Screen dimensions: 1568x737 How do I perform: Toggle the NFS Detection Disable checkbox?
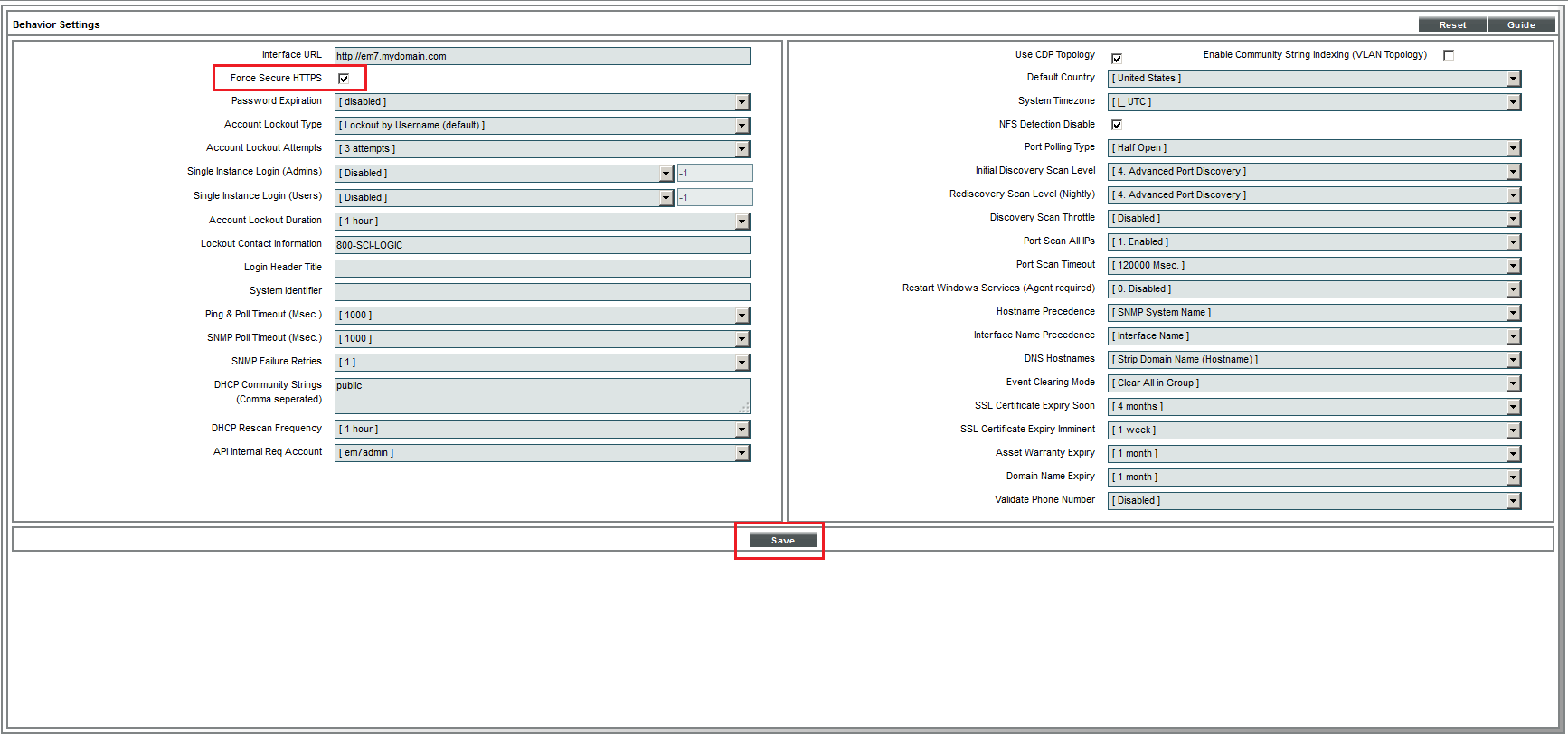[x=1117, y=125]
